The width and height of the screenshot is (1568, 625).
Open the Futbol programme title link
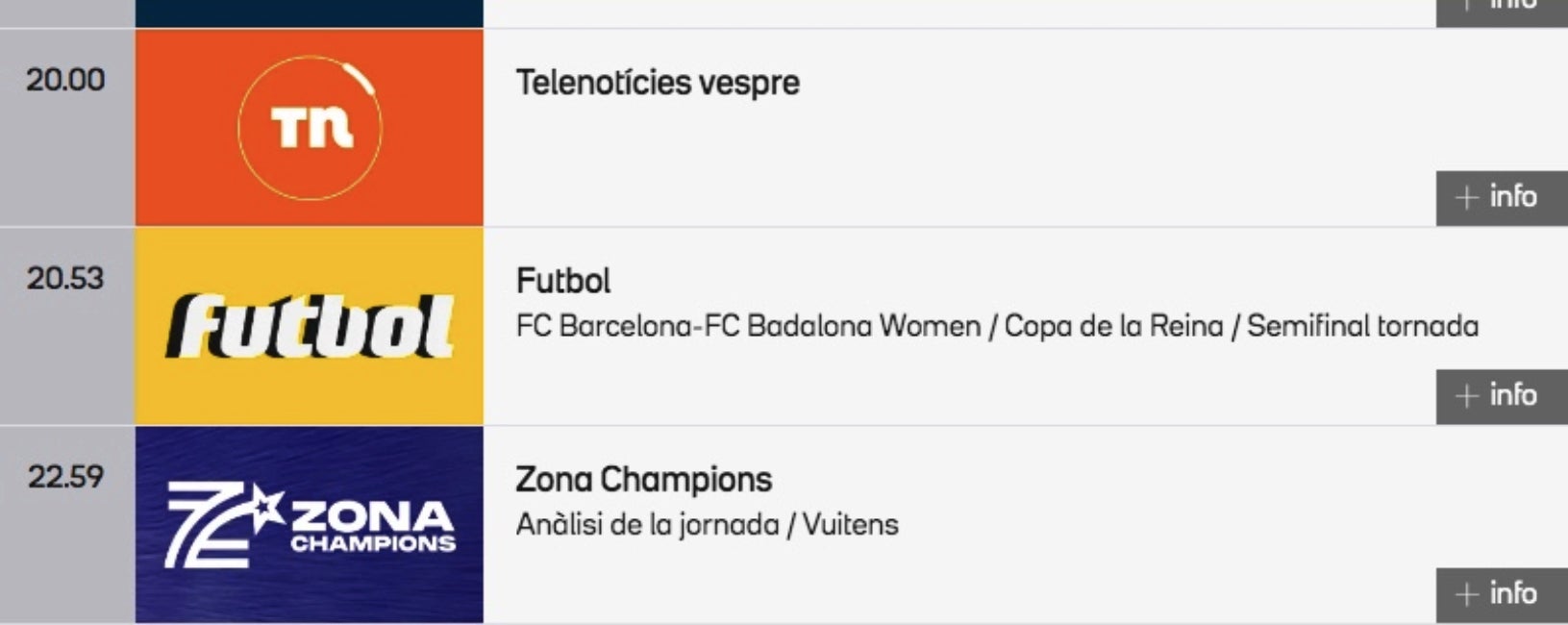[563, 281]
